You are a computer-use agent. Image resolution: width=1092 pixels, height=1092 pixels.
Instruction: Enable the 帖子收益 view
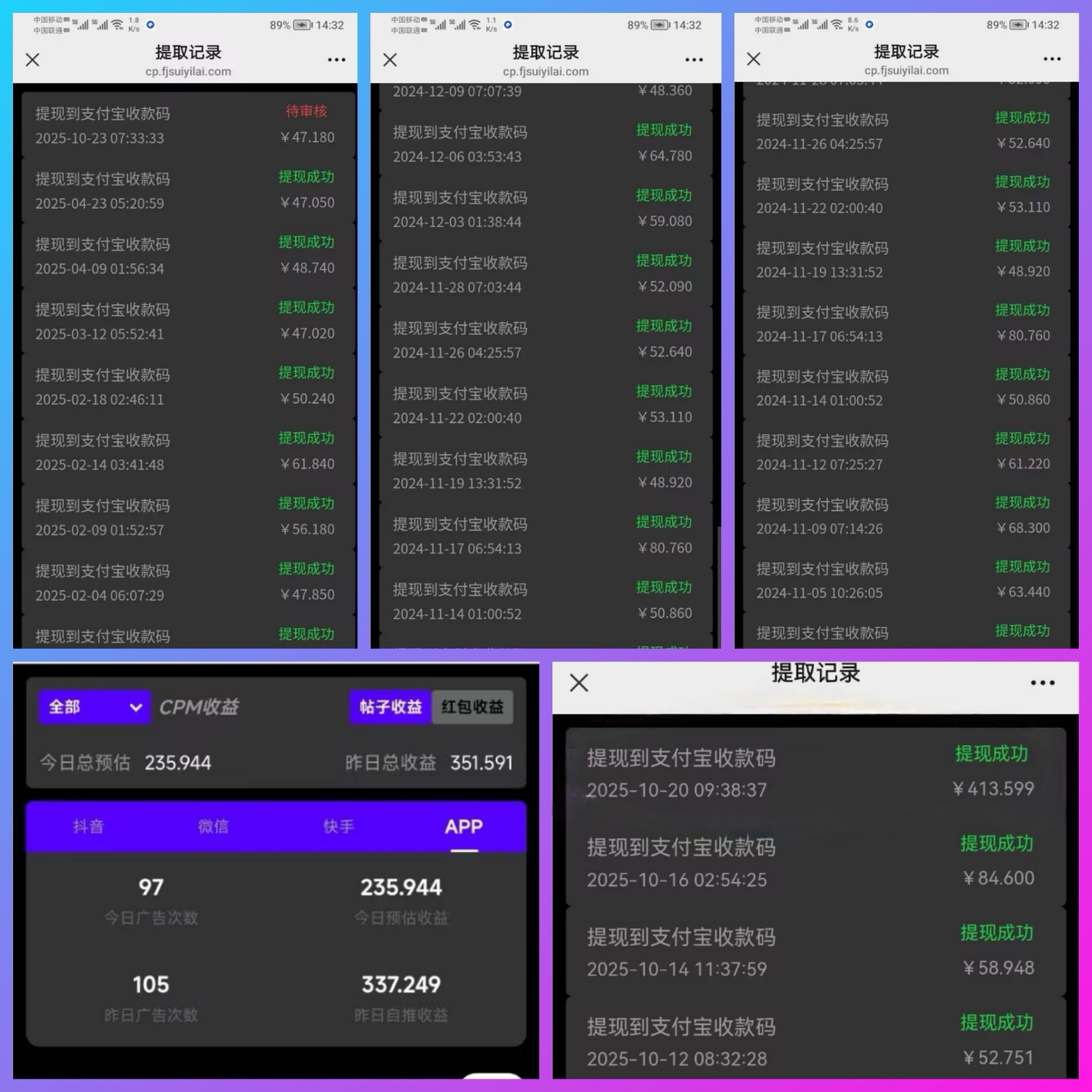click(x=390, y=706)
